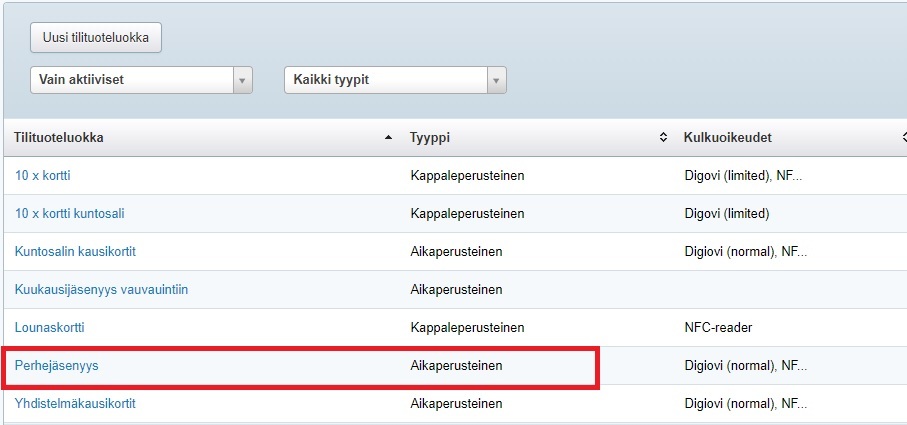Click Aikaperusteinen cell in Kuukausijäsenyys vauvauintiin row
The height and width of the screenshot is (425, 907).
click(456, 290)
